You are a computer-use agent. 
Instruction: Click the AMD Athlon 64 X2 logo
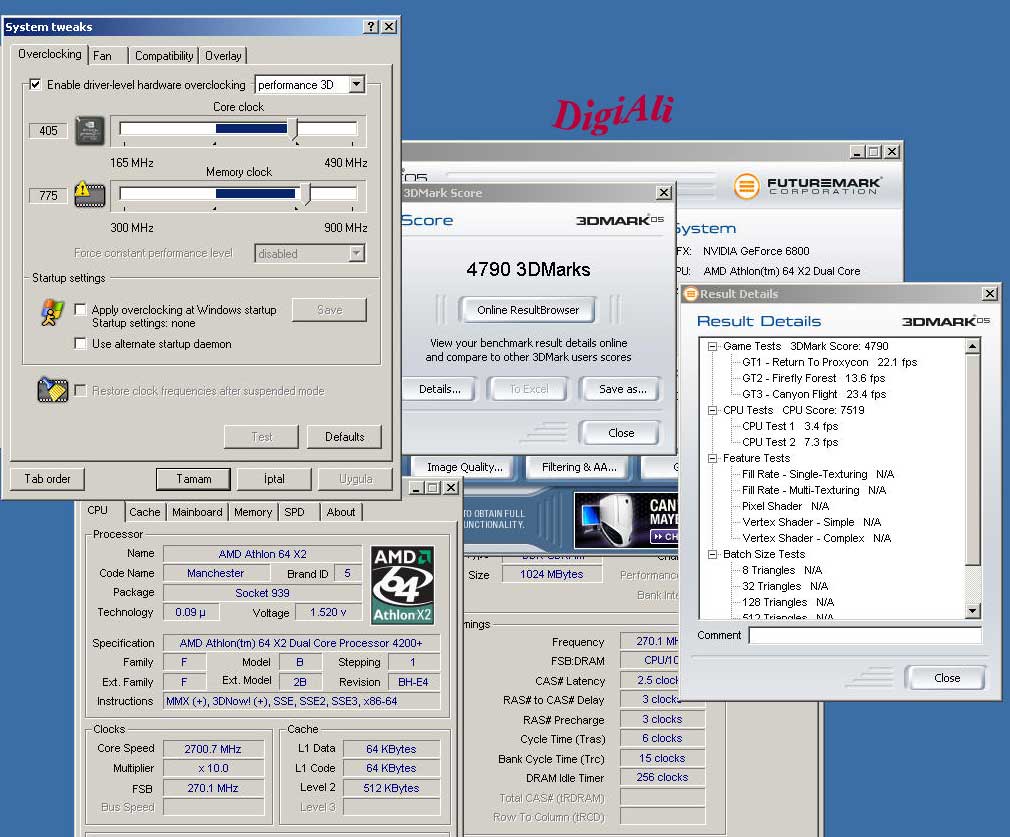[x=403, y=586]
